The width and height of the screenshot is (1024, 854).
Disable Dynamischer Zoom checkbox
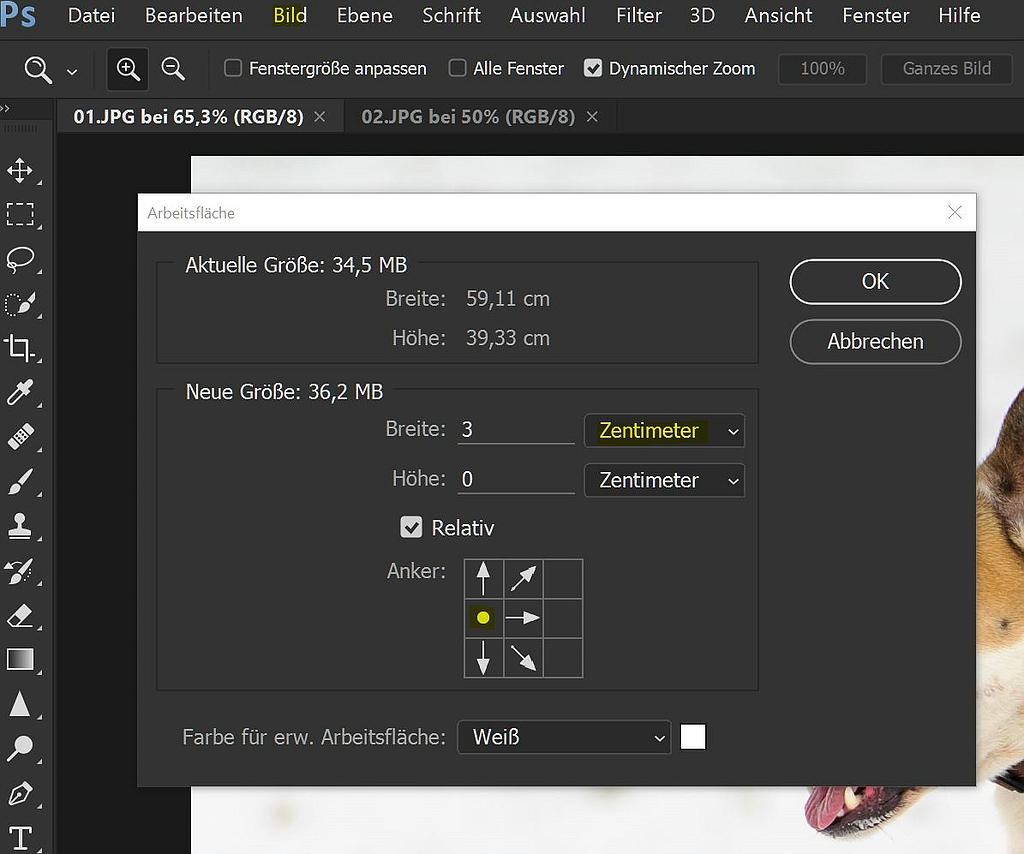(592, 68)
